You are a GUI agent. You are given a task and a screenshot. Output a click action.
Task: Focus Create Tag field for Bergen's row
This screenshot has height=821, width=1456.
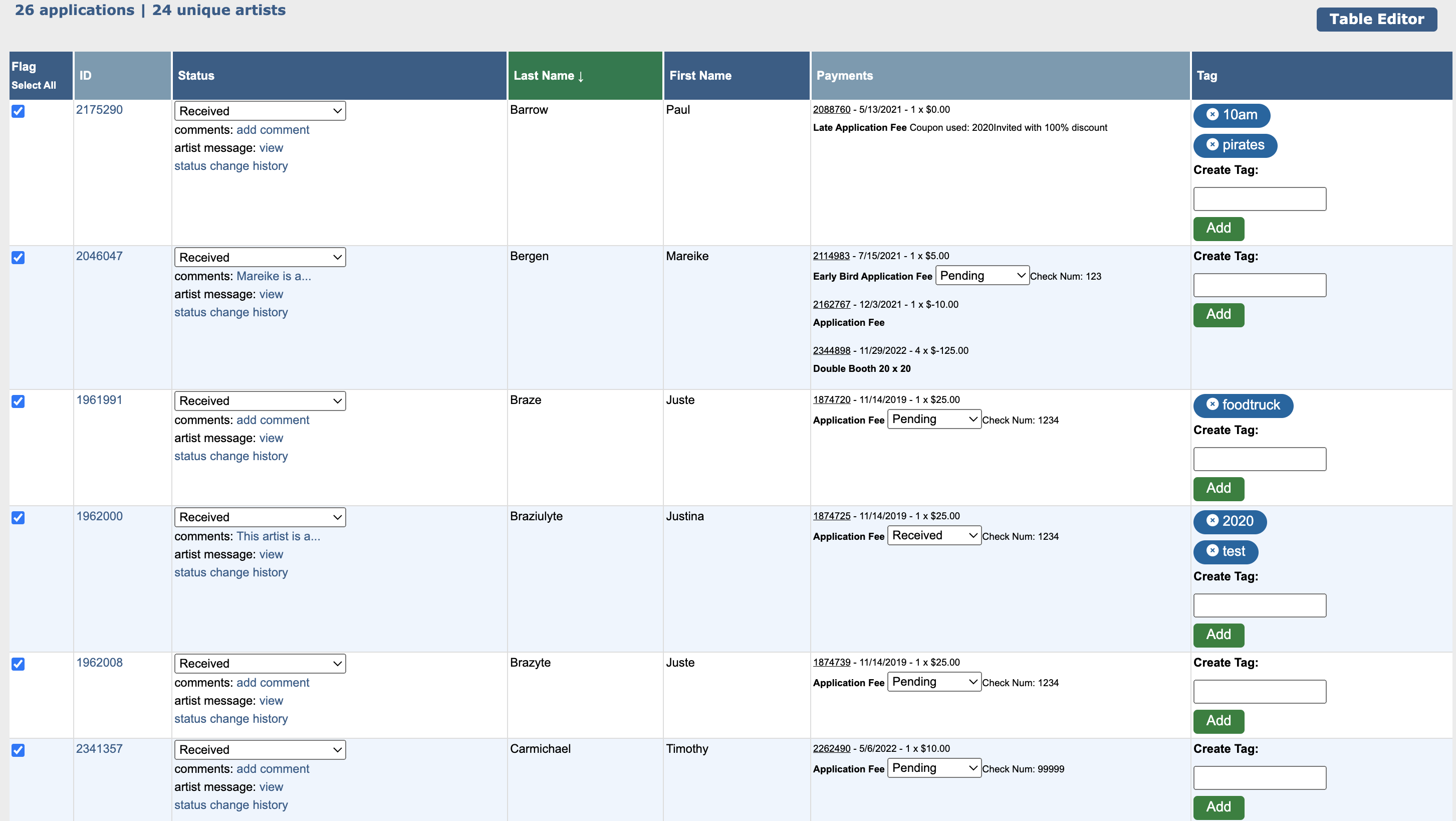click(x=1259, y=285)
